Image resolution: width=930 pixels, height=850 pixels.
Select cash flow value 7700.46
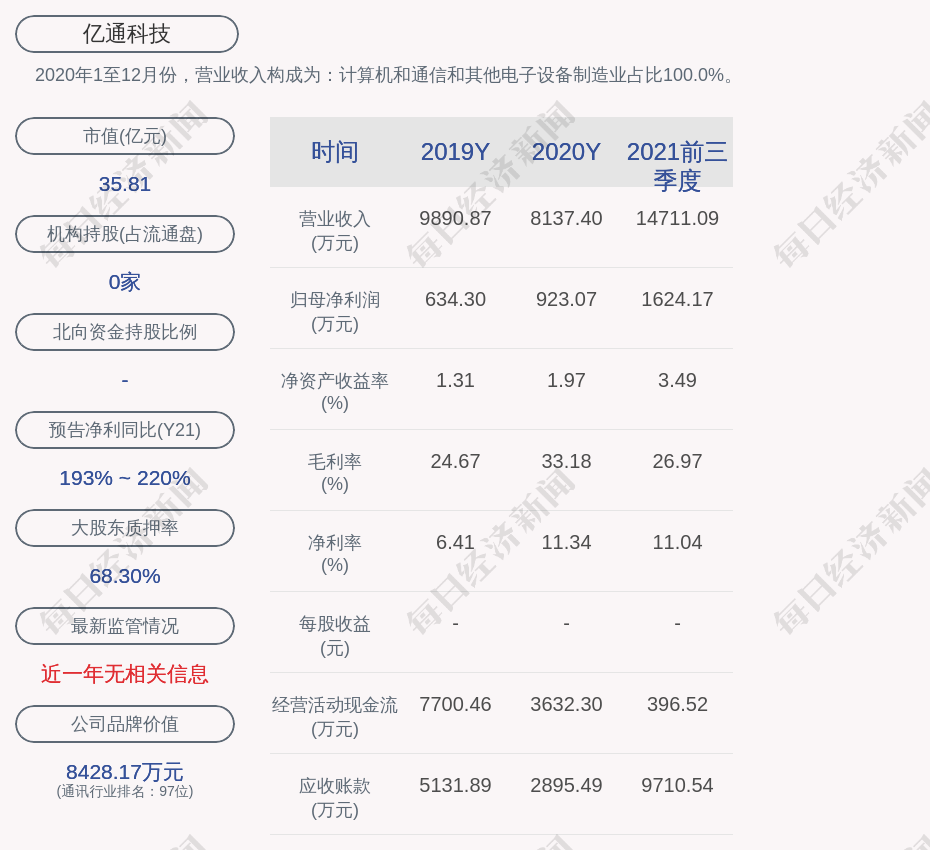(455, 704)
